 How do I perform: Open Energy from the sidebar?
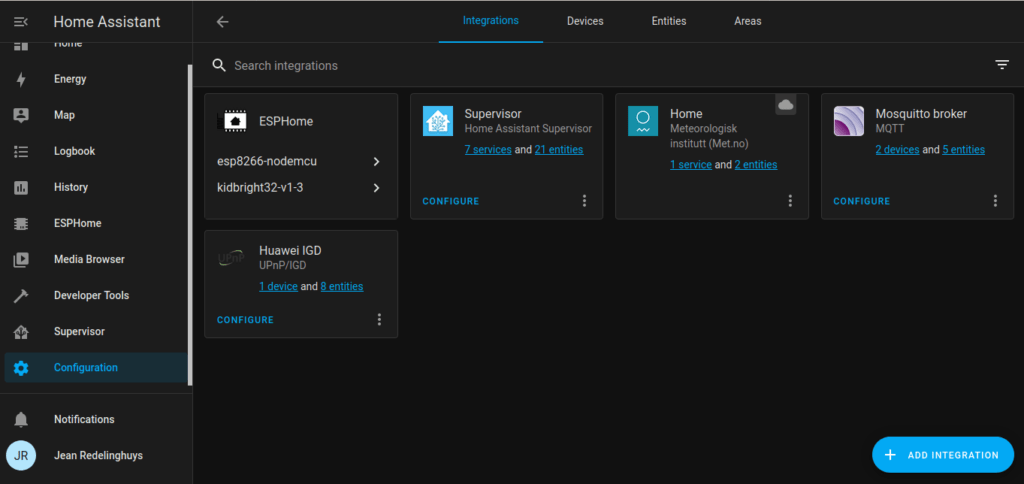pyautogui.click(x=96, y=79)
